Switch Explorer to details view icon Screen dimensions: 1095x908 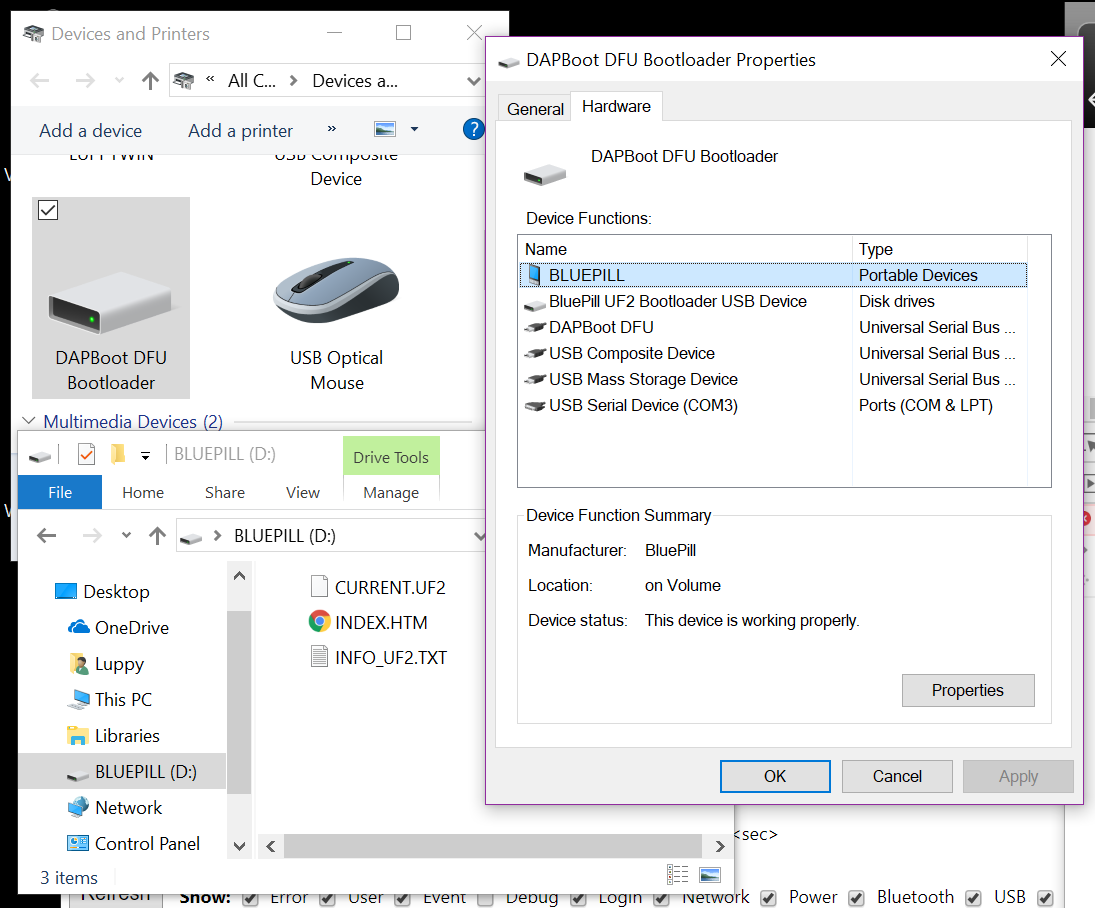pyautogui.click(x=677, y=874)
